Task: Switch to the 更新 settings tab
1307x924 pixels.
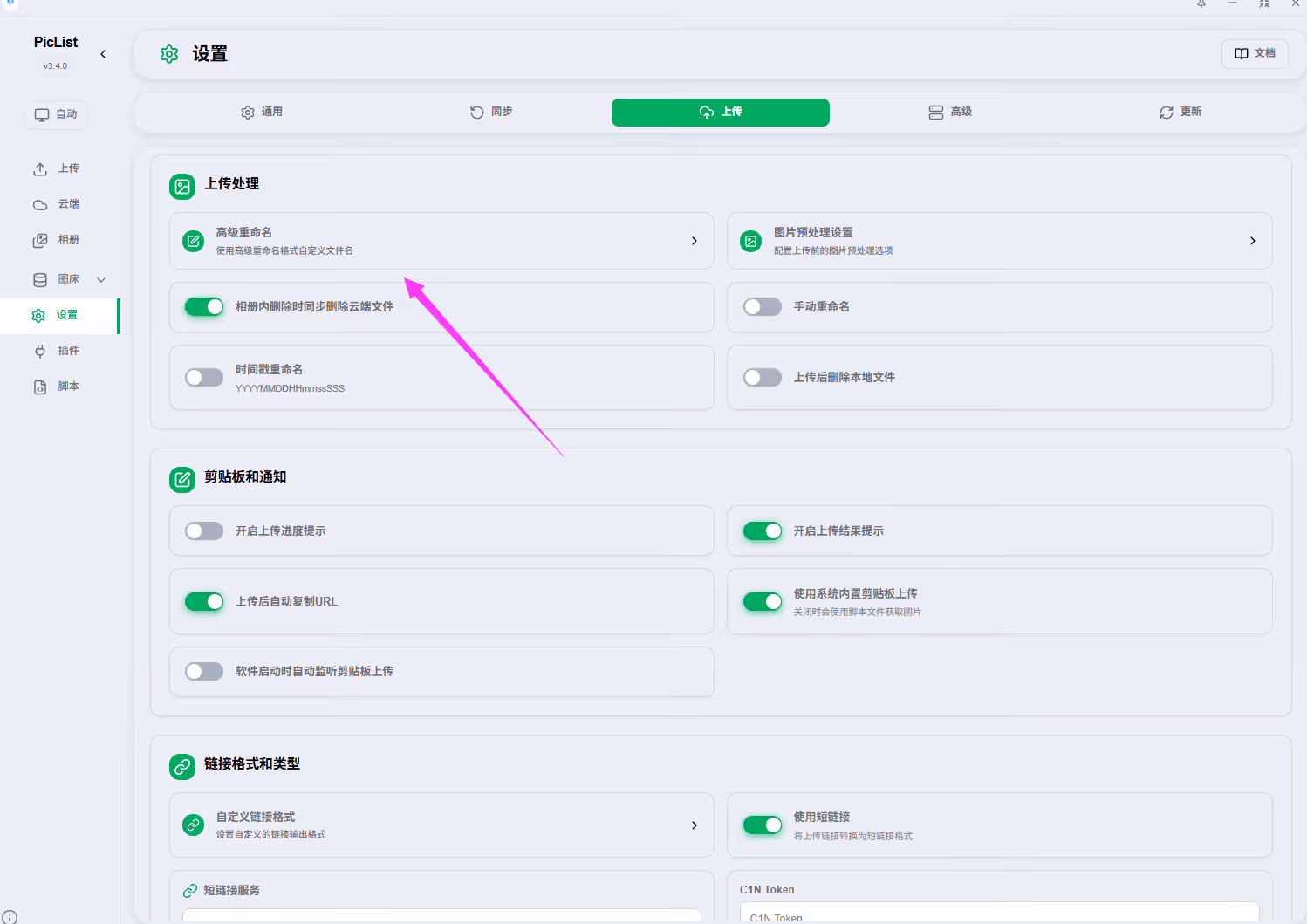Action: pos(1180,113)
